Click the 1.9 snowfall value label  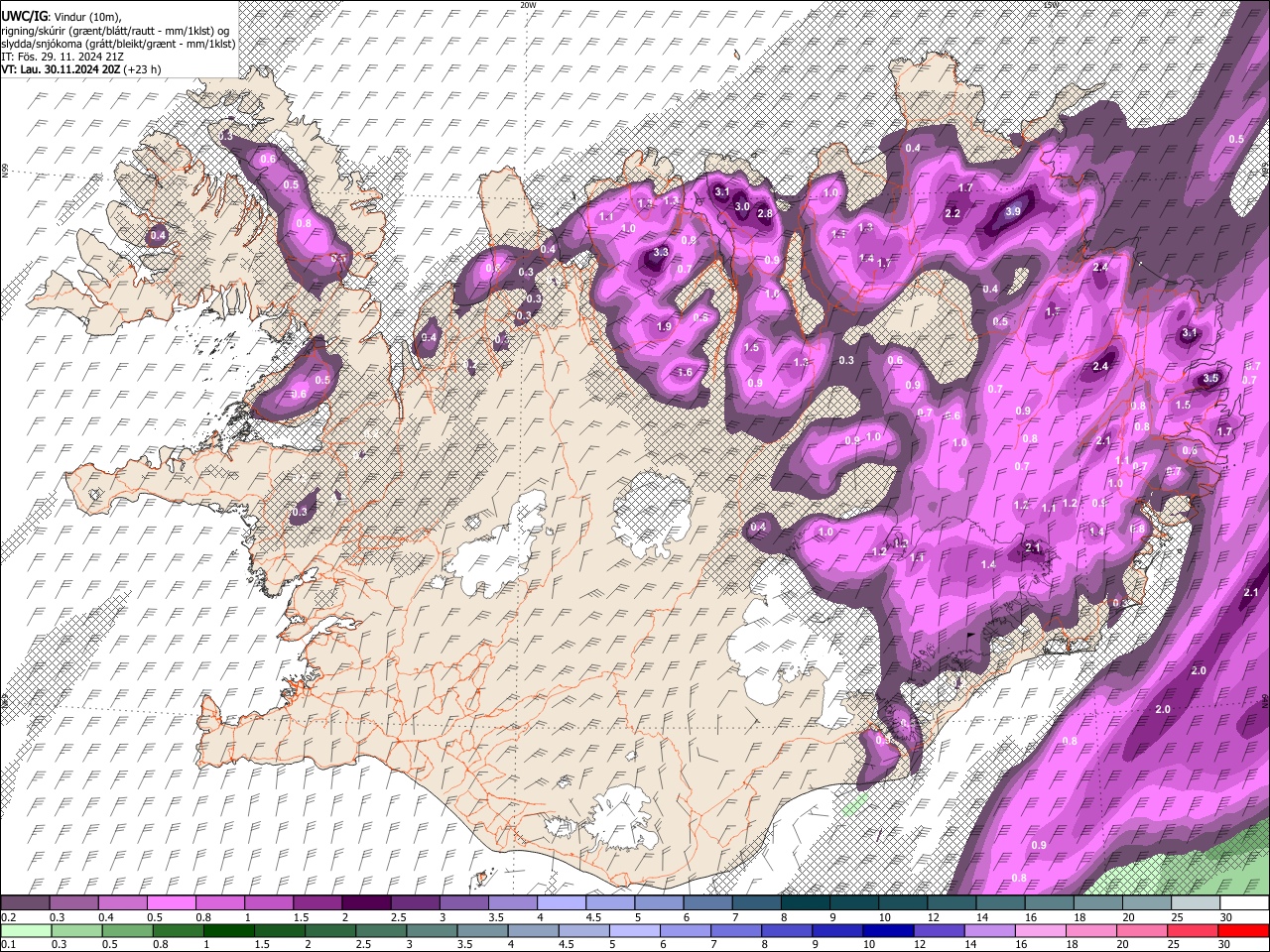pyautogui.click(x=665, y=326)
